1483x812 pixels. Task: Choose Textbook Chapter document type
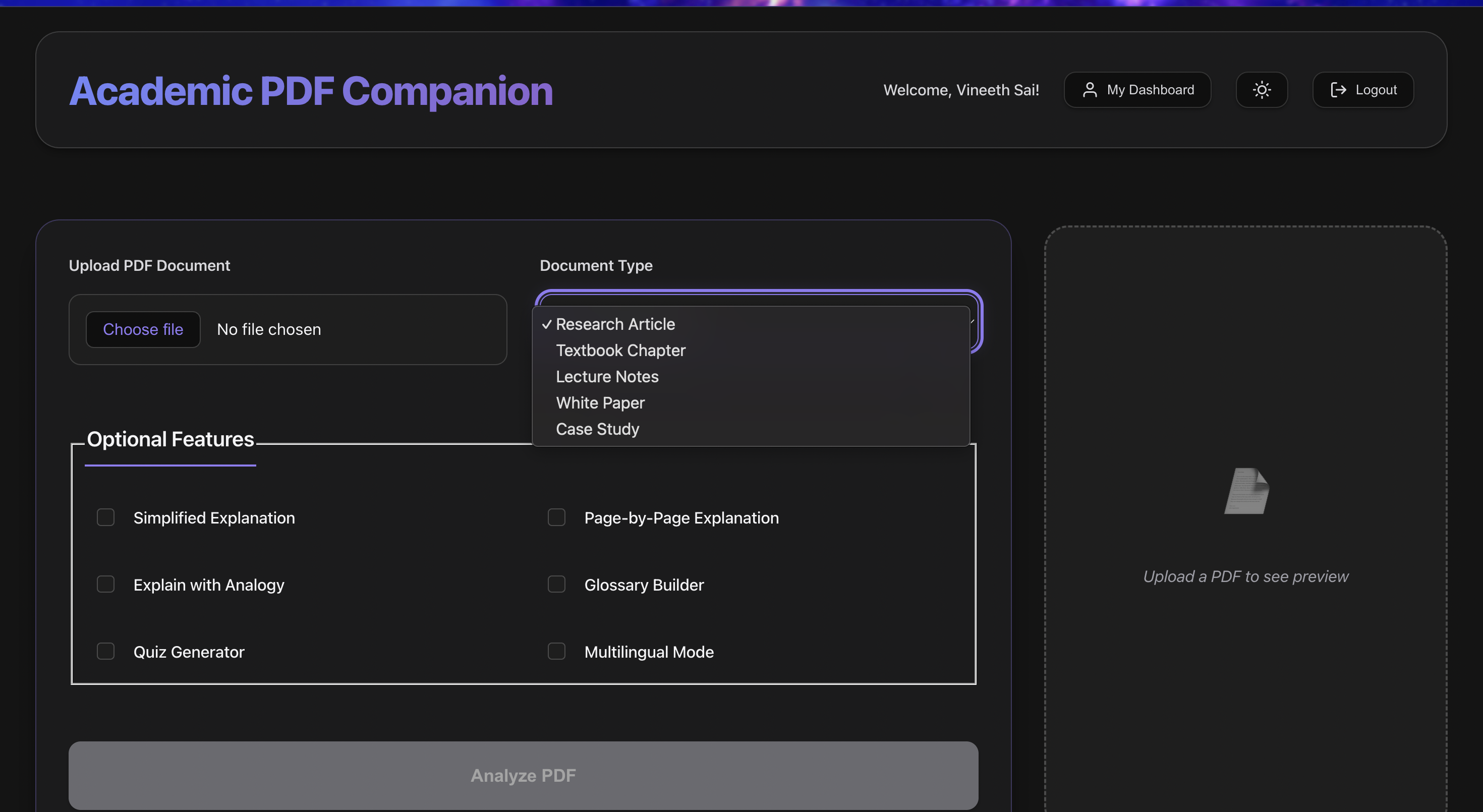(620, 351)
